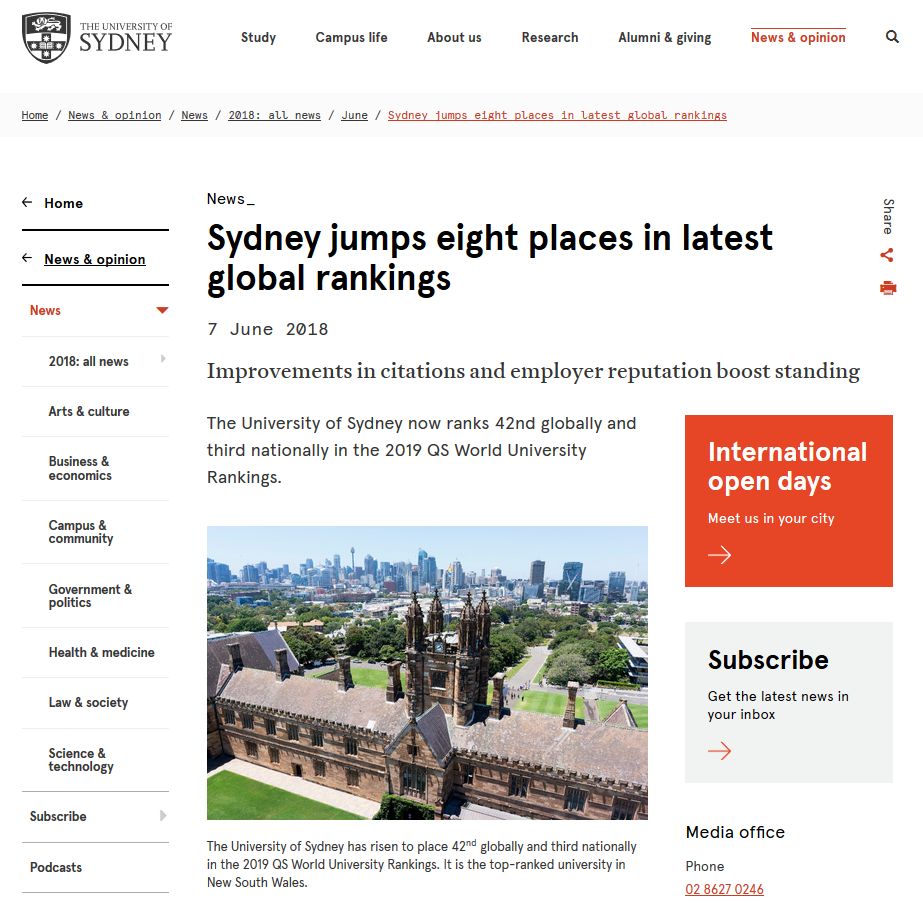Image resolution: width=923 pixels, height=903 pixels.
Task: Expand the Subscribe sidebar arrow
Action: tap(163, 815)
